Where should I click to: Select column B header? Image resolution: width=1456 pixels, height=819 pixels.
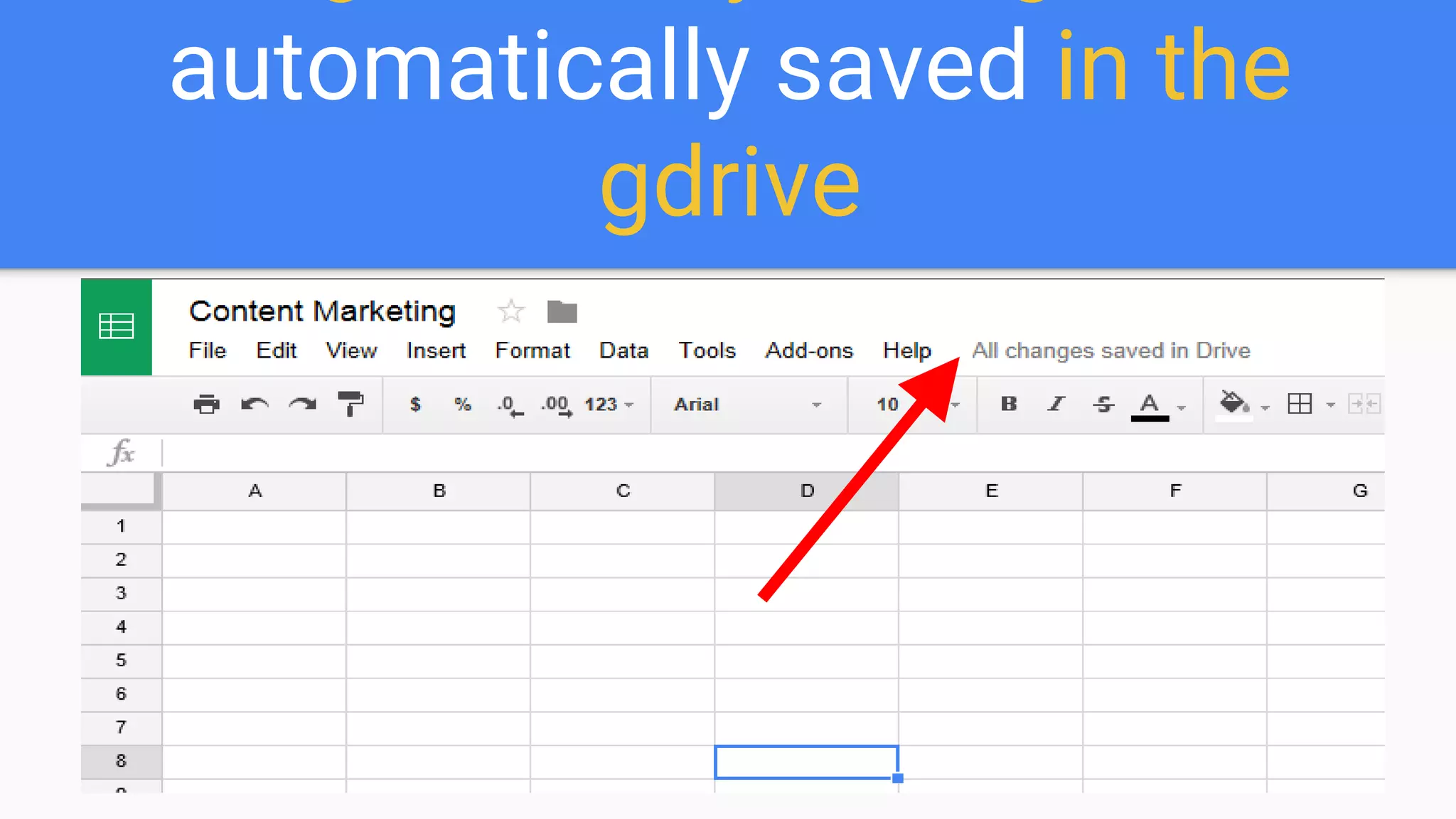[x=439, y=491]
